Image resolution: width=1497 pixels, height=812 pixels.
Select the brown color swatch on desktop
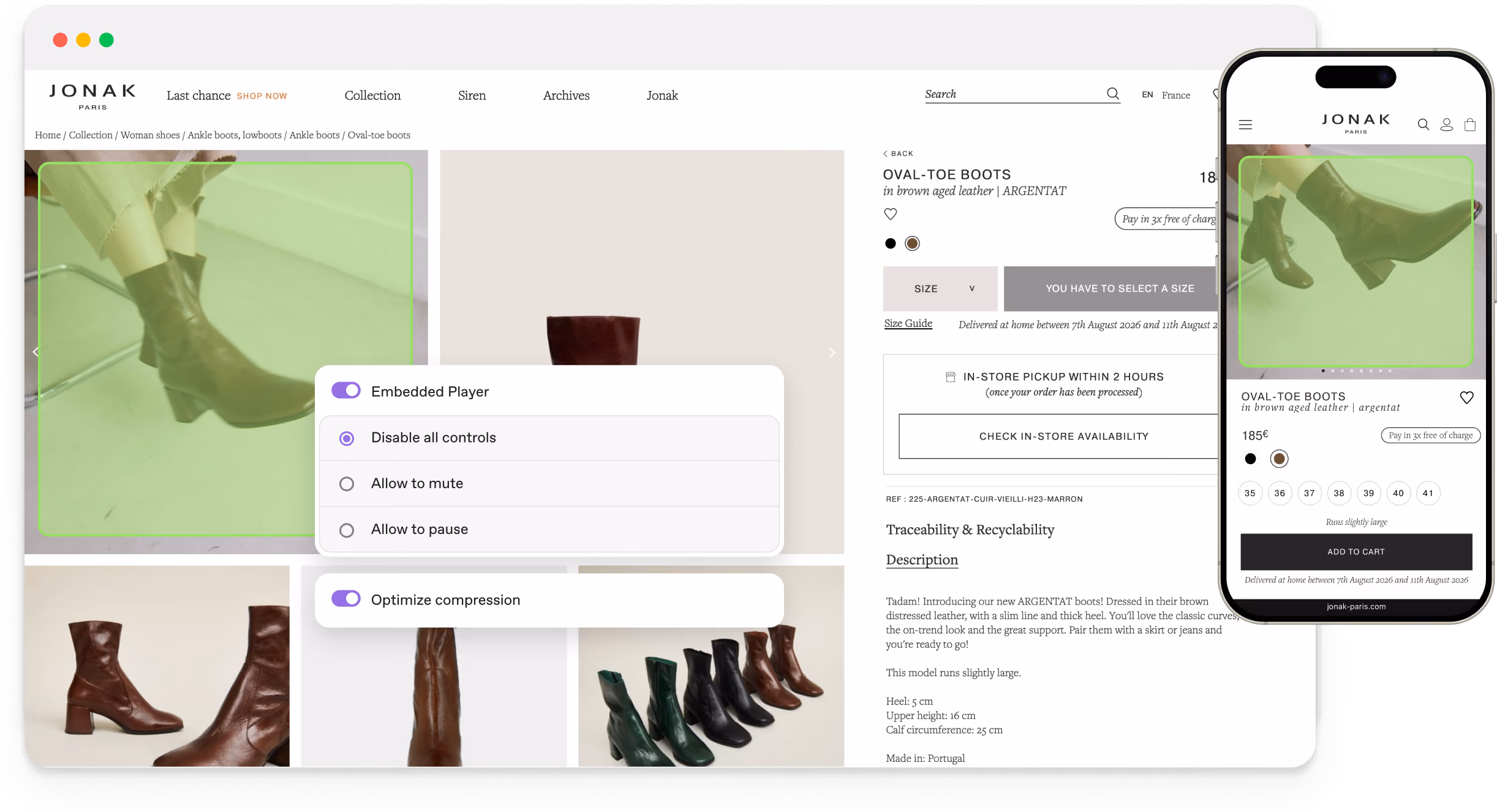pos(912,244)
